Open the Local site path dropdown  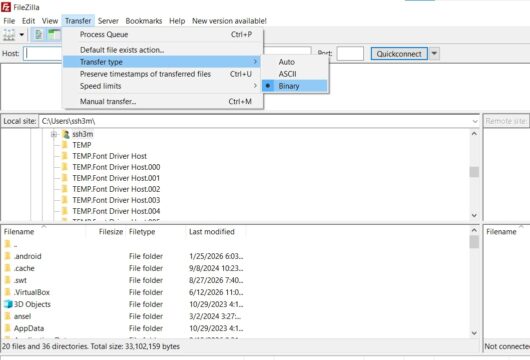click(475, 121)
